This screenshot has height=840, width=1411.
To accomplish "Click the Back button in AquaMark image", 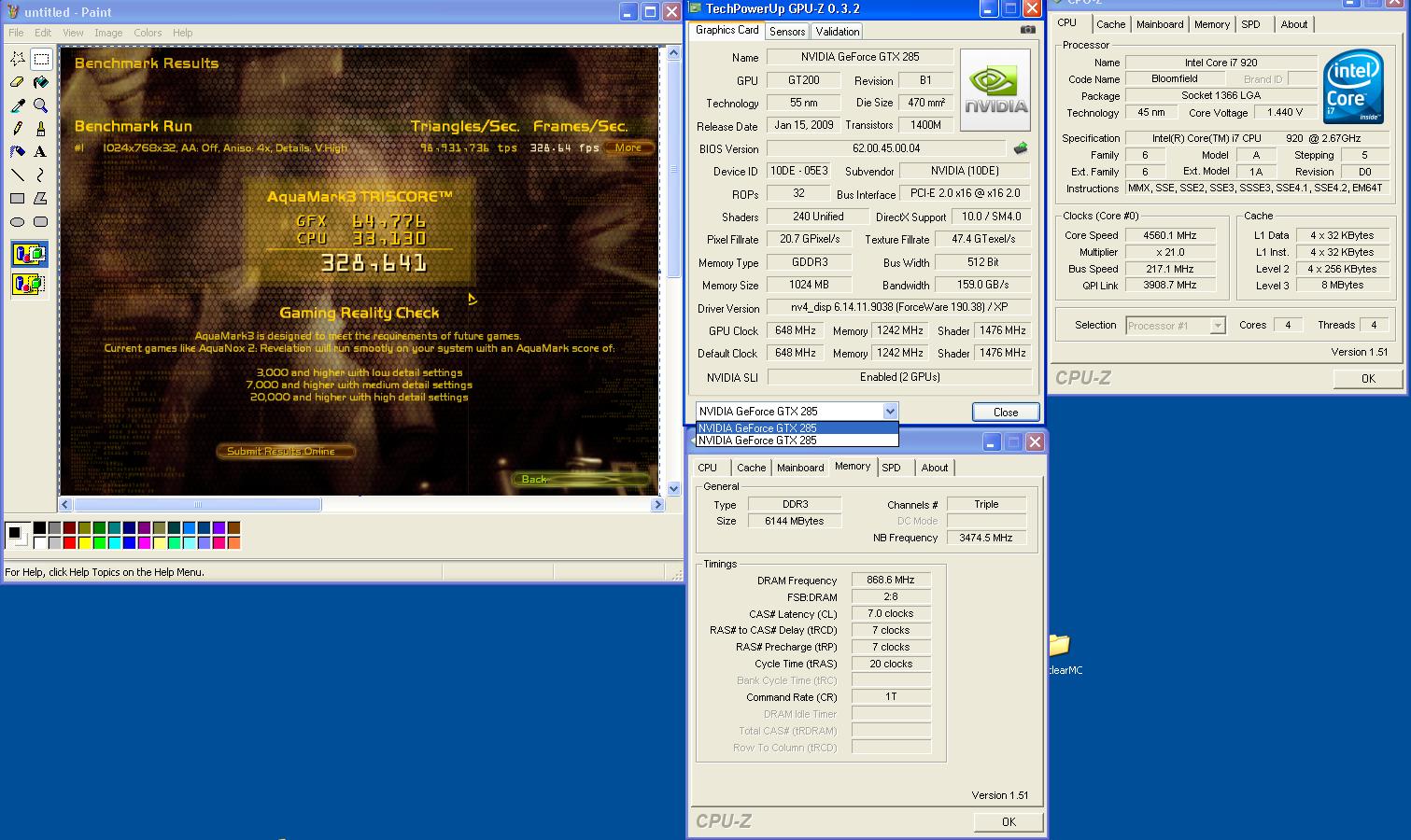I will 581,479.
